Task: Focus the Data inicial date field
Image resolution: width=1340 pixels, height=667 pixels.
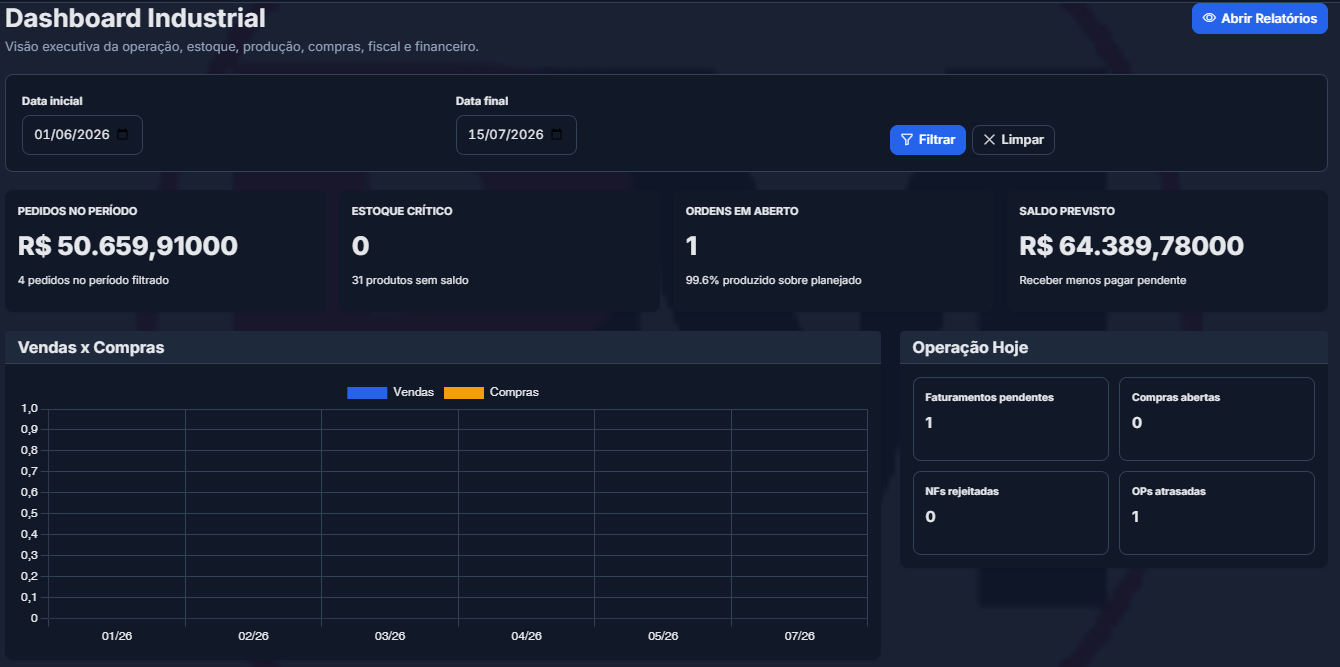Action: [x=82, y=135]
